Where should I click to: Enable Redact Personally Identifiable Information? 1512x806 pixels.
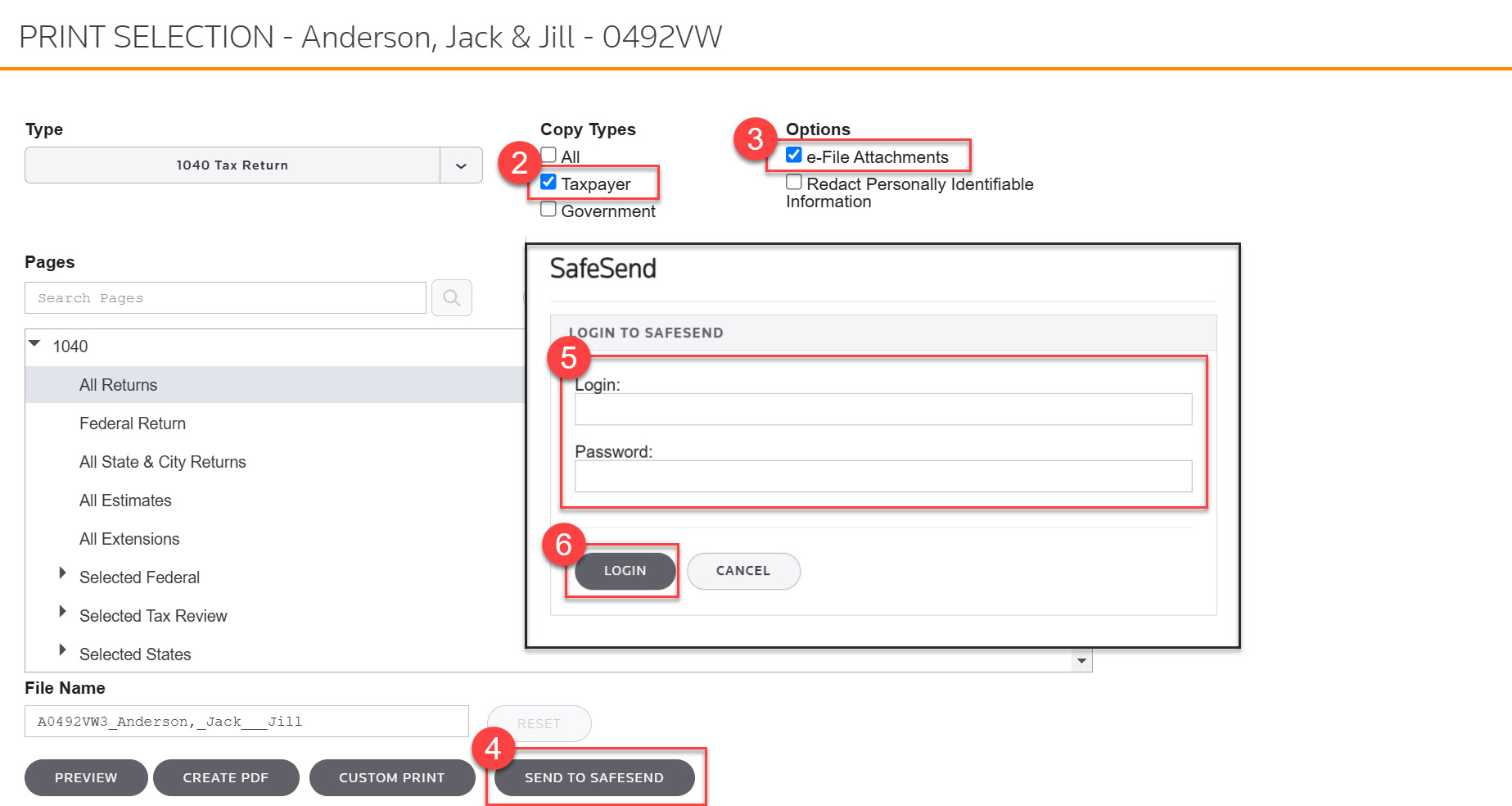793,183
